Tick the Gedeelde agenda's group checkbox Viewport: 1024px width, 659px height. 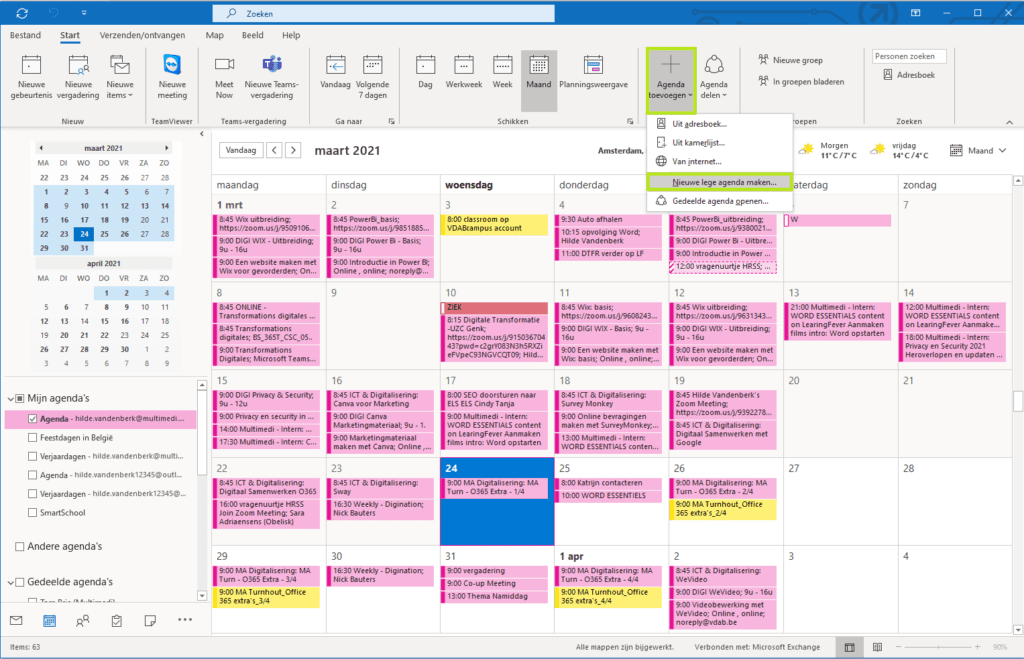(x=20, y=582)
